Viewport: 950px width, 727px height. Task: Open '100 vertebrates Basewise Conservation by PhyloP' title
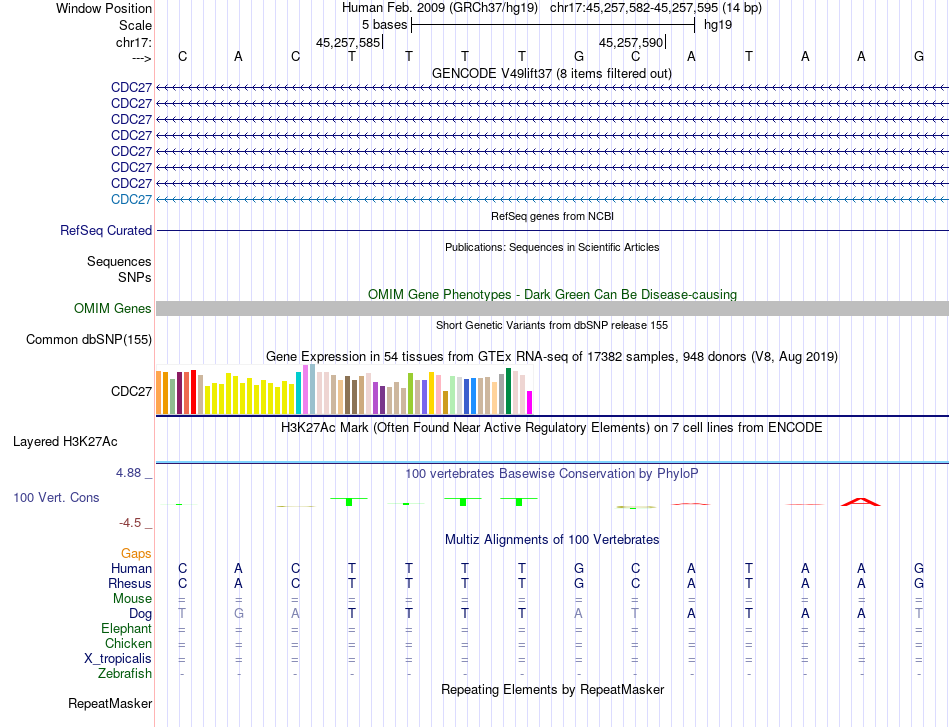pos(552,474)
